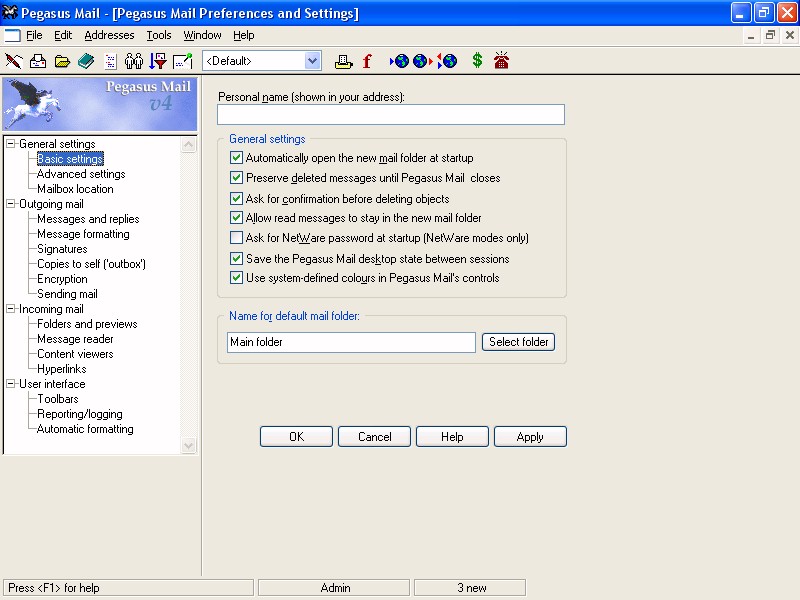
Task: Click the Cancel button
Action: [374, 437]
